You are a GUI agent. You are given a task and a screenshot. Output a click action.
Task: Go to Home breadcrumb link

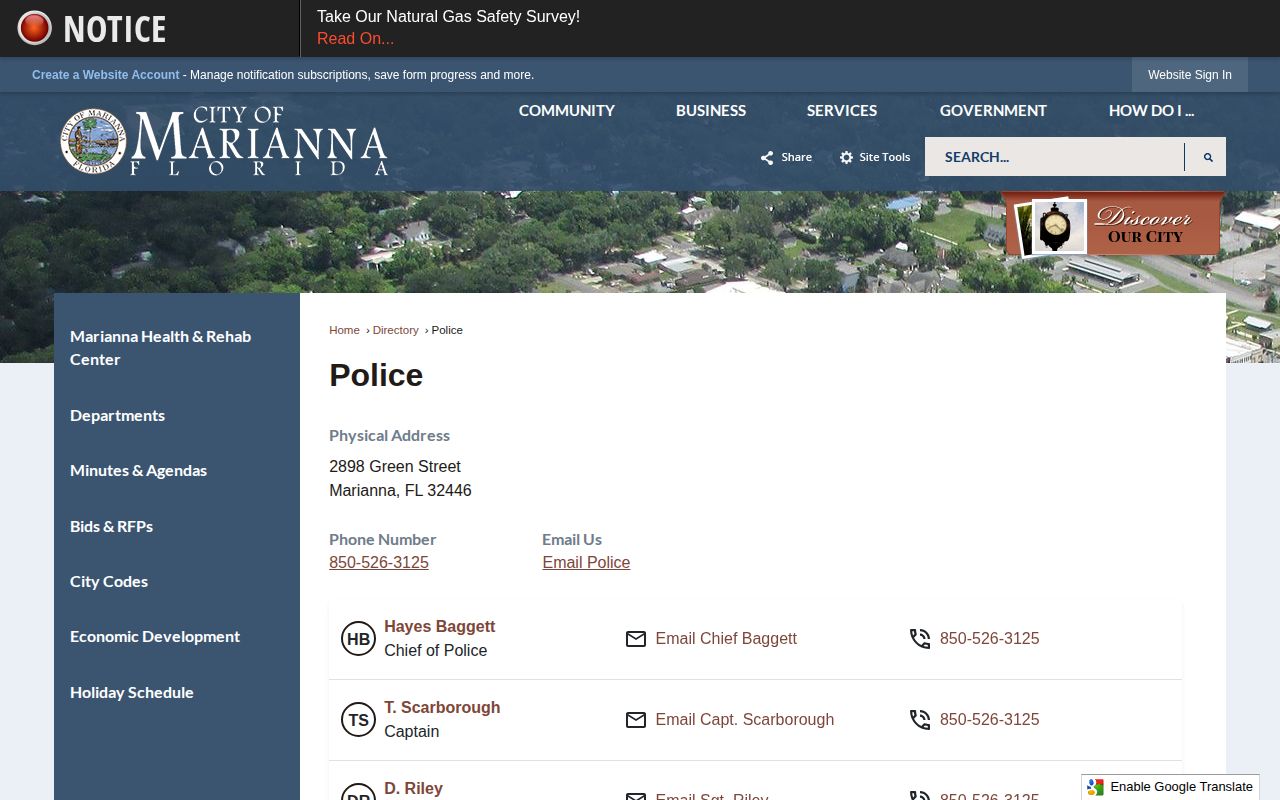(x=344, y=330)
